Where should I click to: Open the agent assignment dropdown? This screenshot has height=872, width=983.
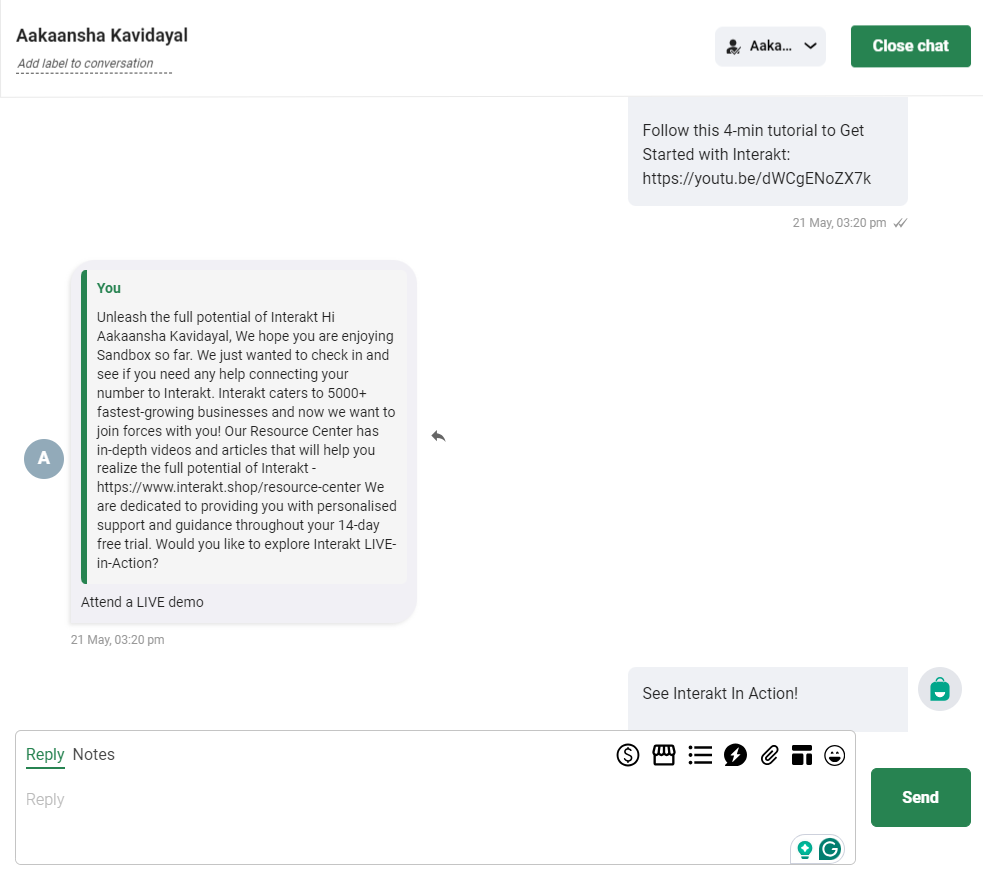click(x=770, y=46)
